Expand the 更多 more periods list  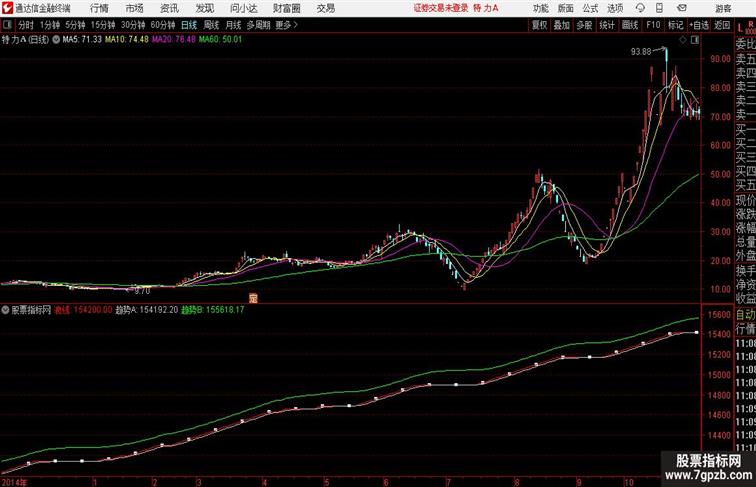point(286,25)
